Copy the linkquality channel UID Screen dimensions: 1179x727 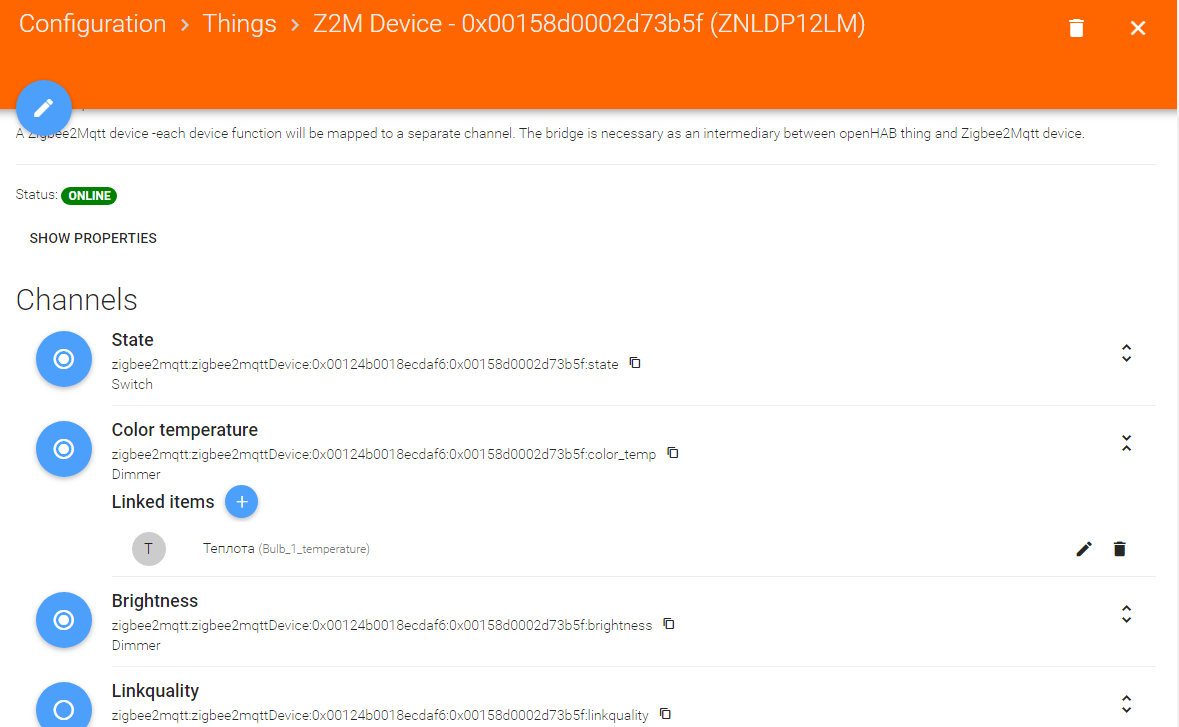[665, 713]
